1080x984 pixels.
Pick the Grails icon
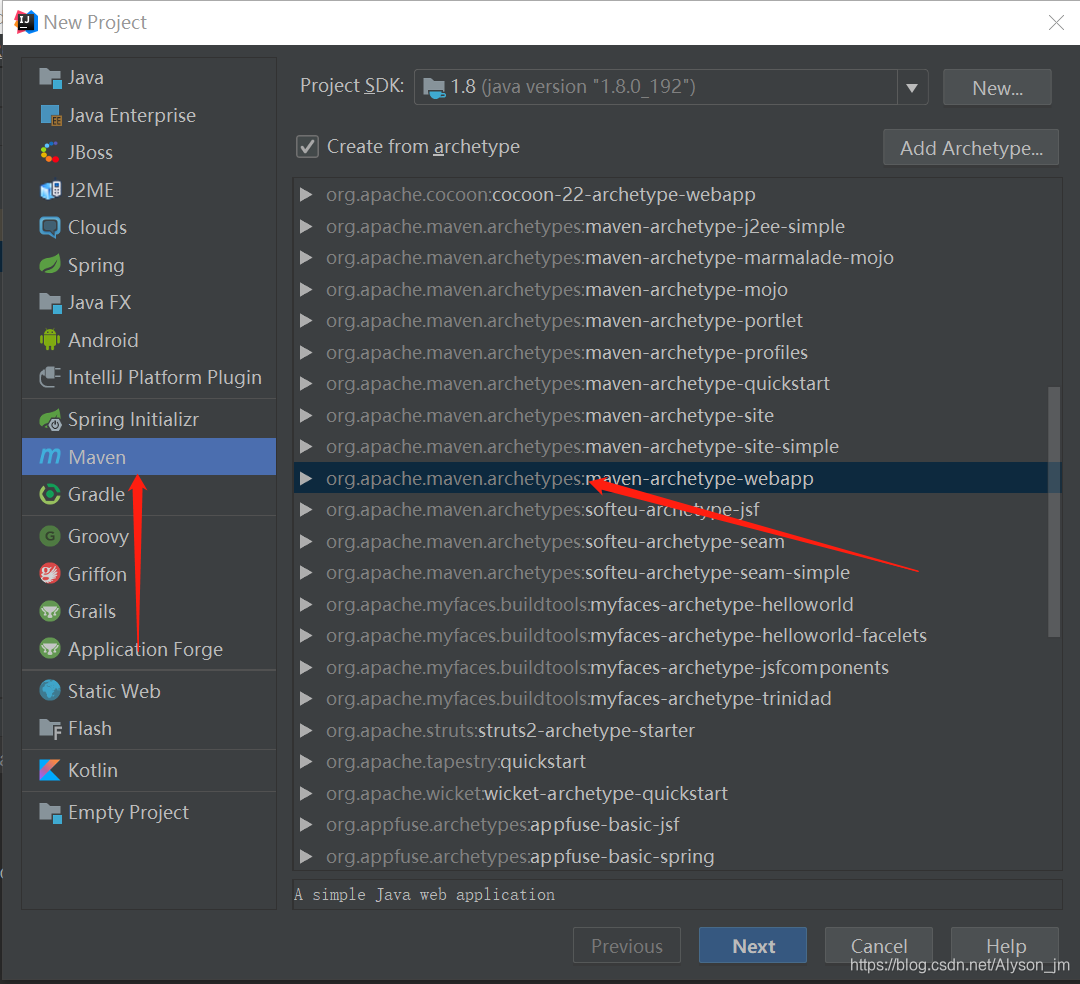point(50,611)
